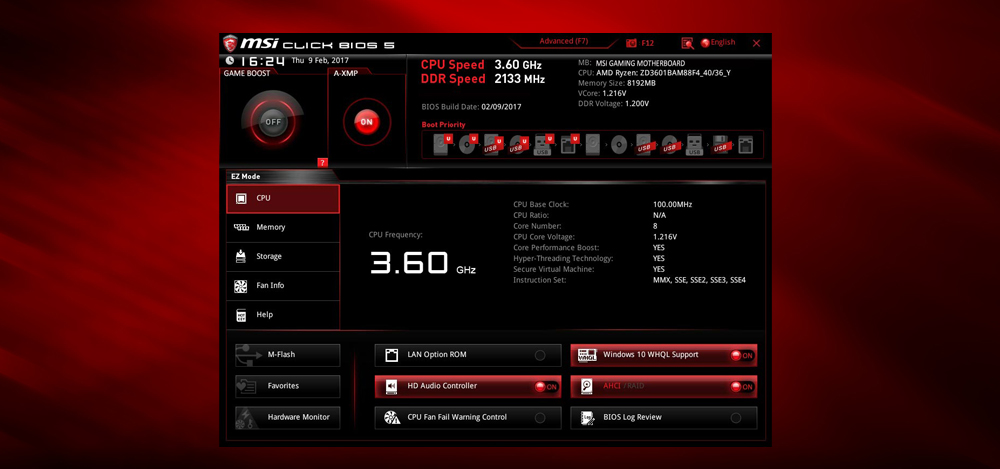Enable LAN Option ROM
Image resolution: width=1000 pixels, height=469 pixels.
pos(540,355)
